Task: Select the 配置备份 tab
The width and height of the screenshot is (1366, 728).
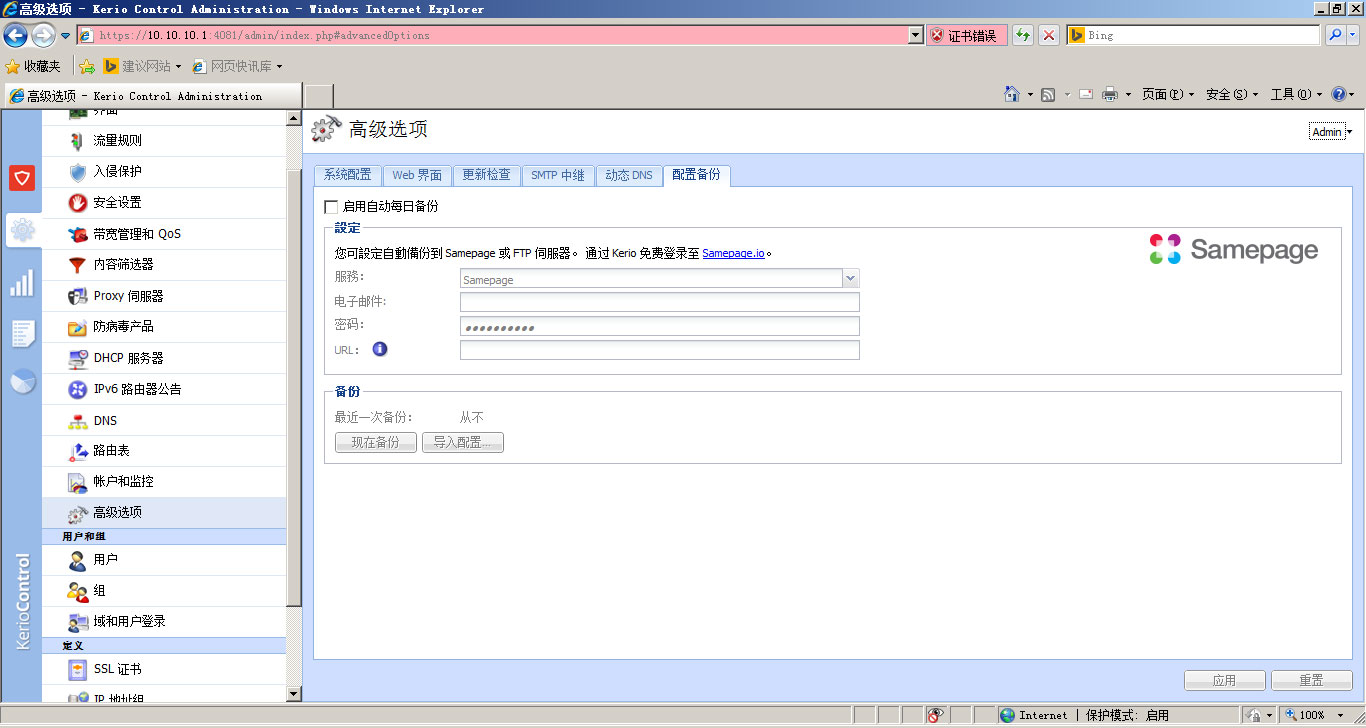Action: [696, 175]
